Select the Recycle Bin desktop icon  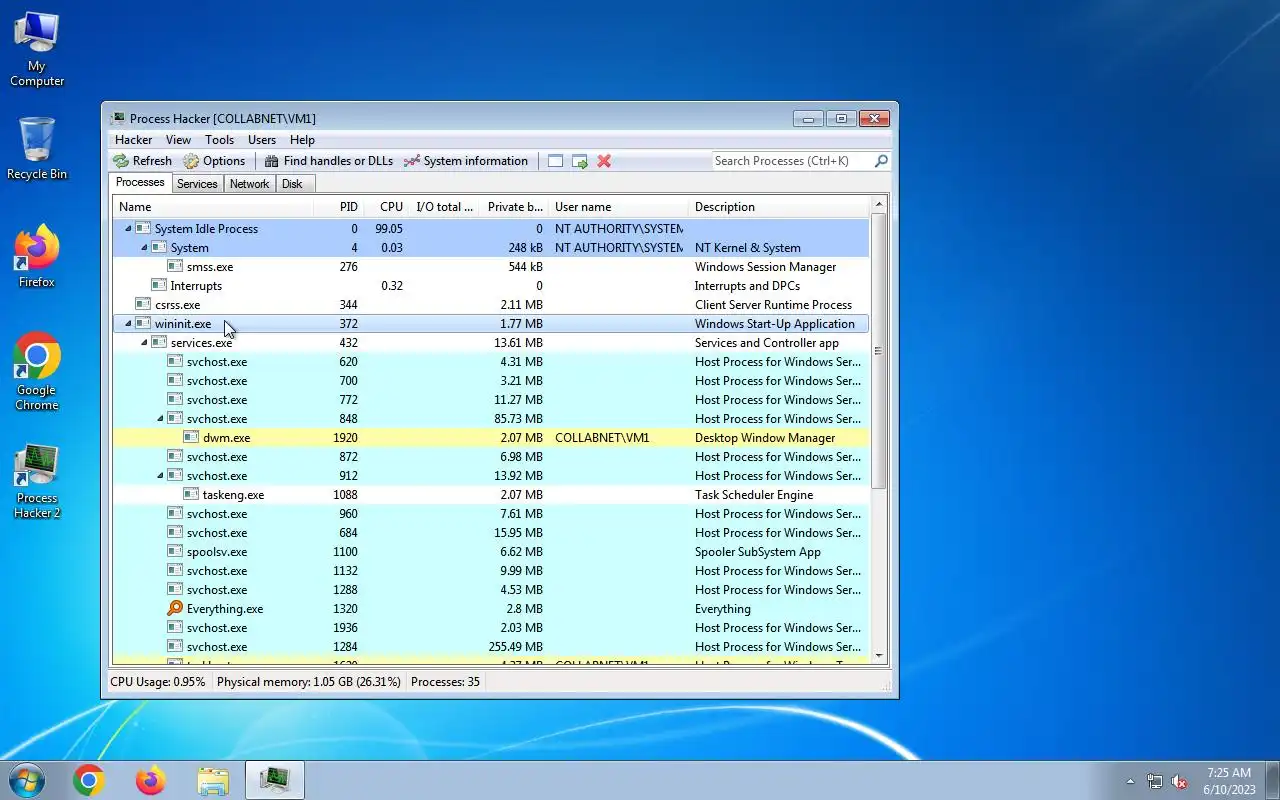(37, 148)
